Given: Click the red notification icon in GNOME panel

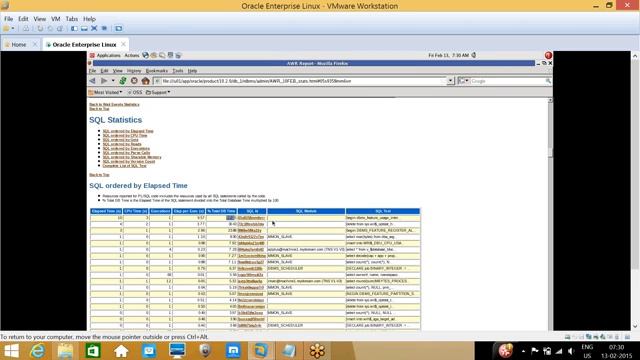Looking at the screenshot, I should pos(548,55).
